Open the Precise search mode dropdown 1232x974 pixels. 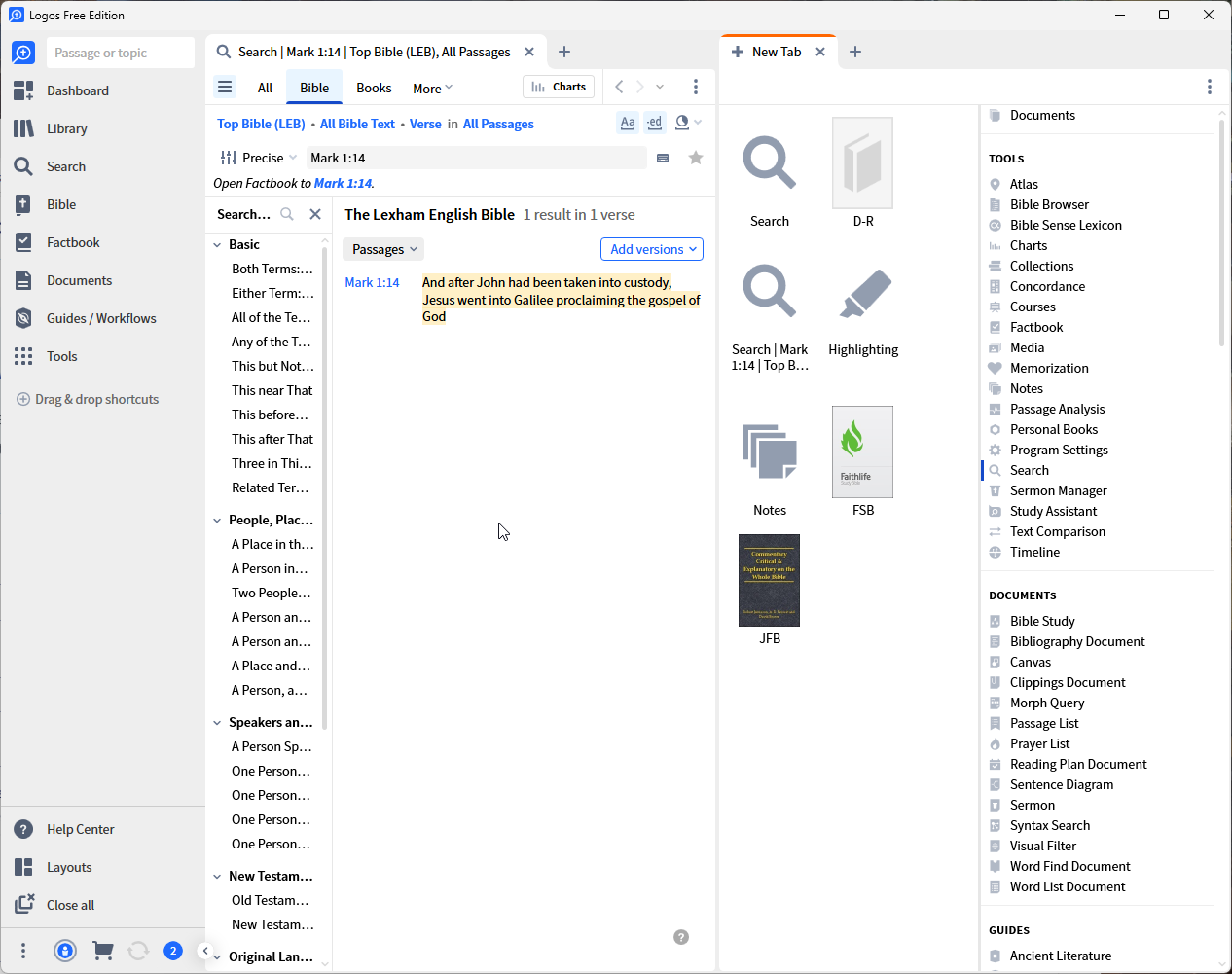coord(259,158)
